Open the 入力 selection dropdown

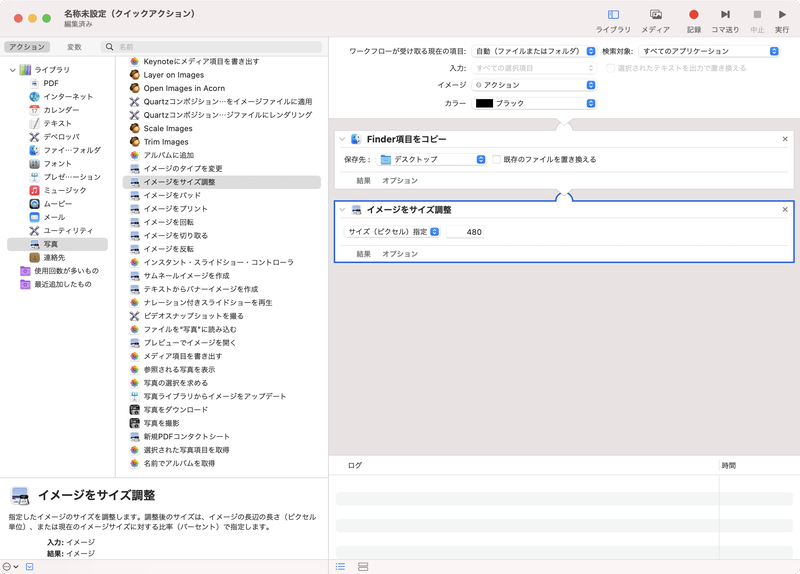point(534,68)
